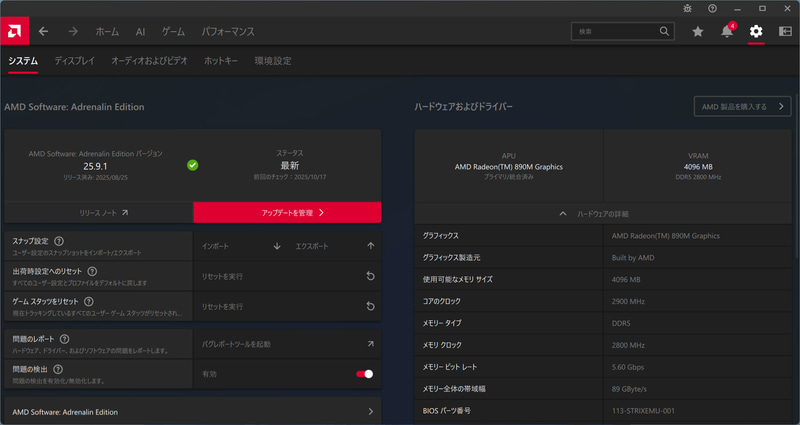Image resolution: width=800 pixels, height=425 pixels.
Task: Show help for 出荷時設定へのリセット
Action: [92, 271]
